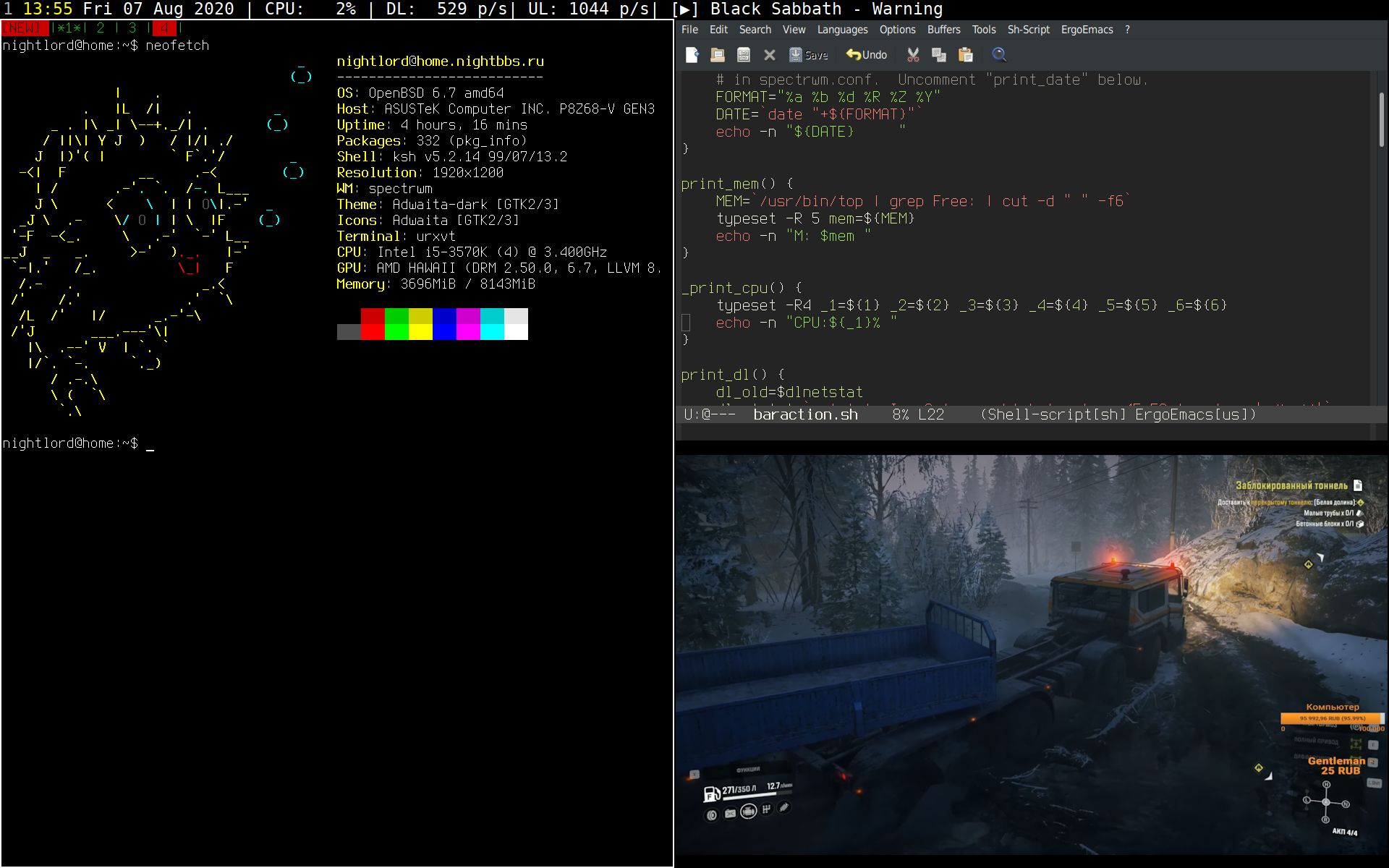Click the CPU: 2% indicator in the bar

[310, 9]
